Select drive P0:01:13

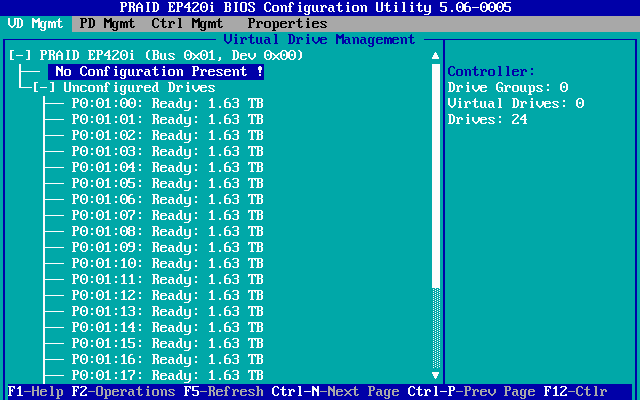coord(167,311)
